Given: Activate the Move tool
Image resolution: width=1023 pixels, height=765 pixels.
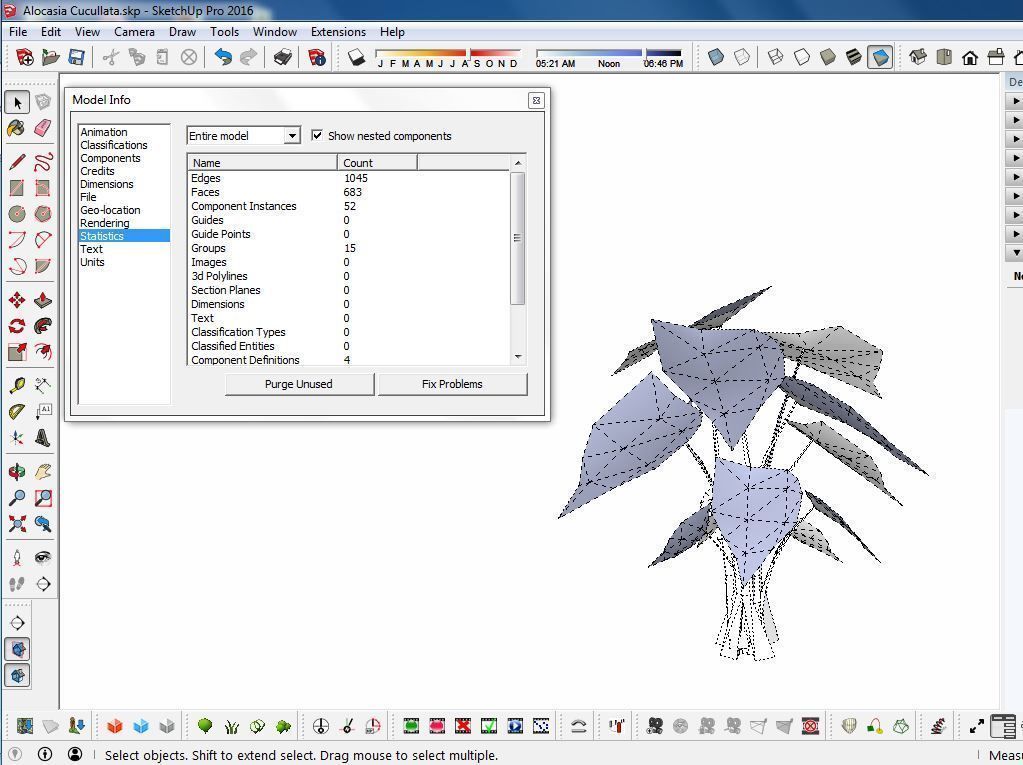Looking at the screenshot, I should tap(17, 300).
